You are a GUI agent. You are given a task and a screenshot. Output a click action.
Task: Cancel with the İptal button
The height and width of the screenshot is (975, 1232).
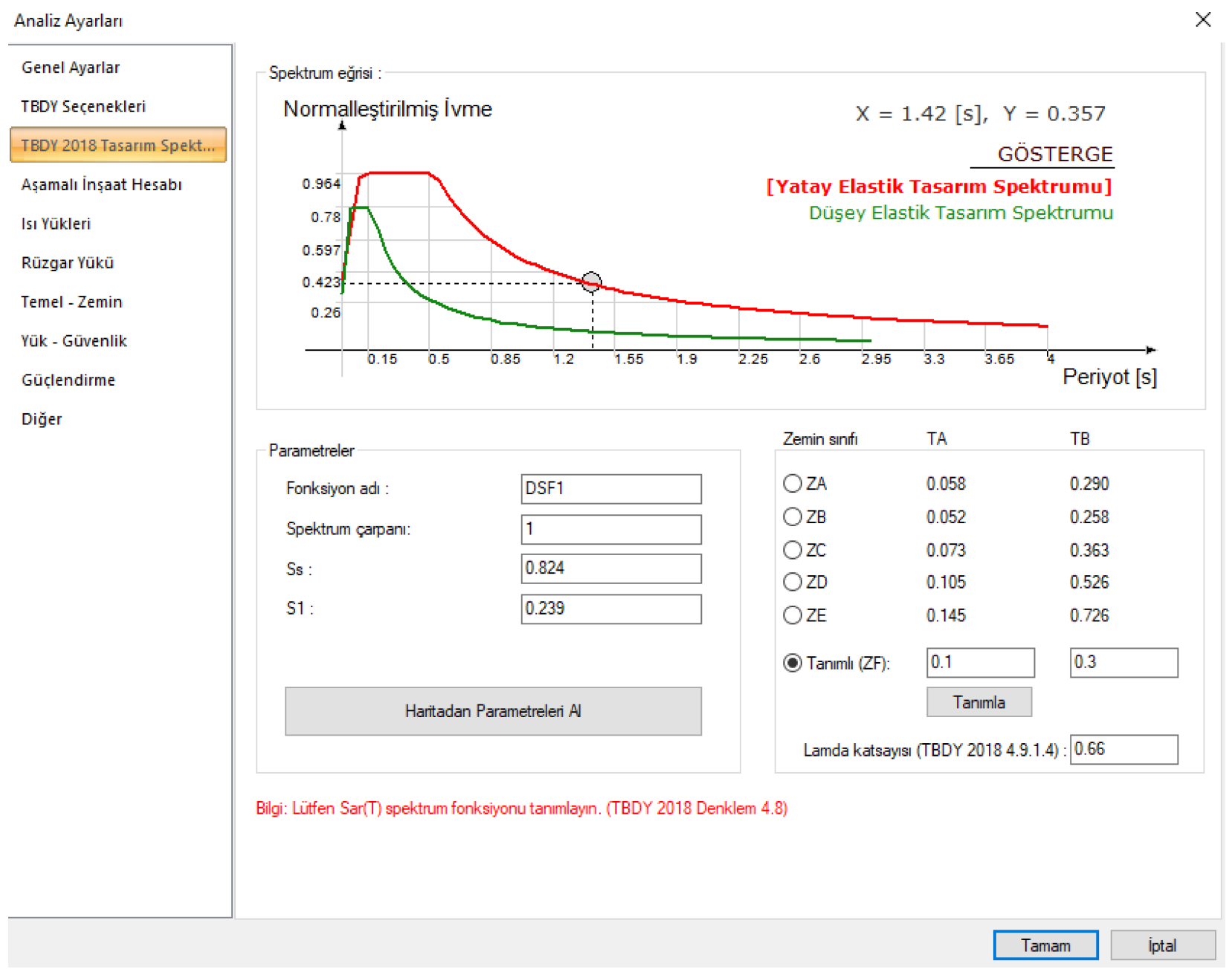[x=1163, y=945]
